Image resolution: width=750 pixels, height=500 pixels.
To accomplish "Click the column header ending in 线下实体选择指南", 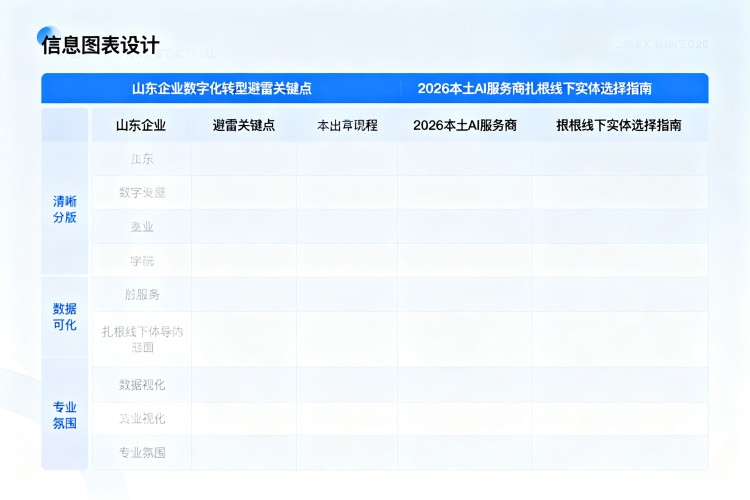I will tap(618, 125).
